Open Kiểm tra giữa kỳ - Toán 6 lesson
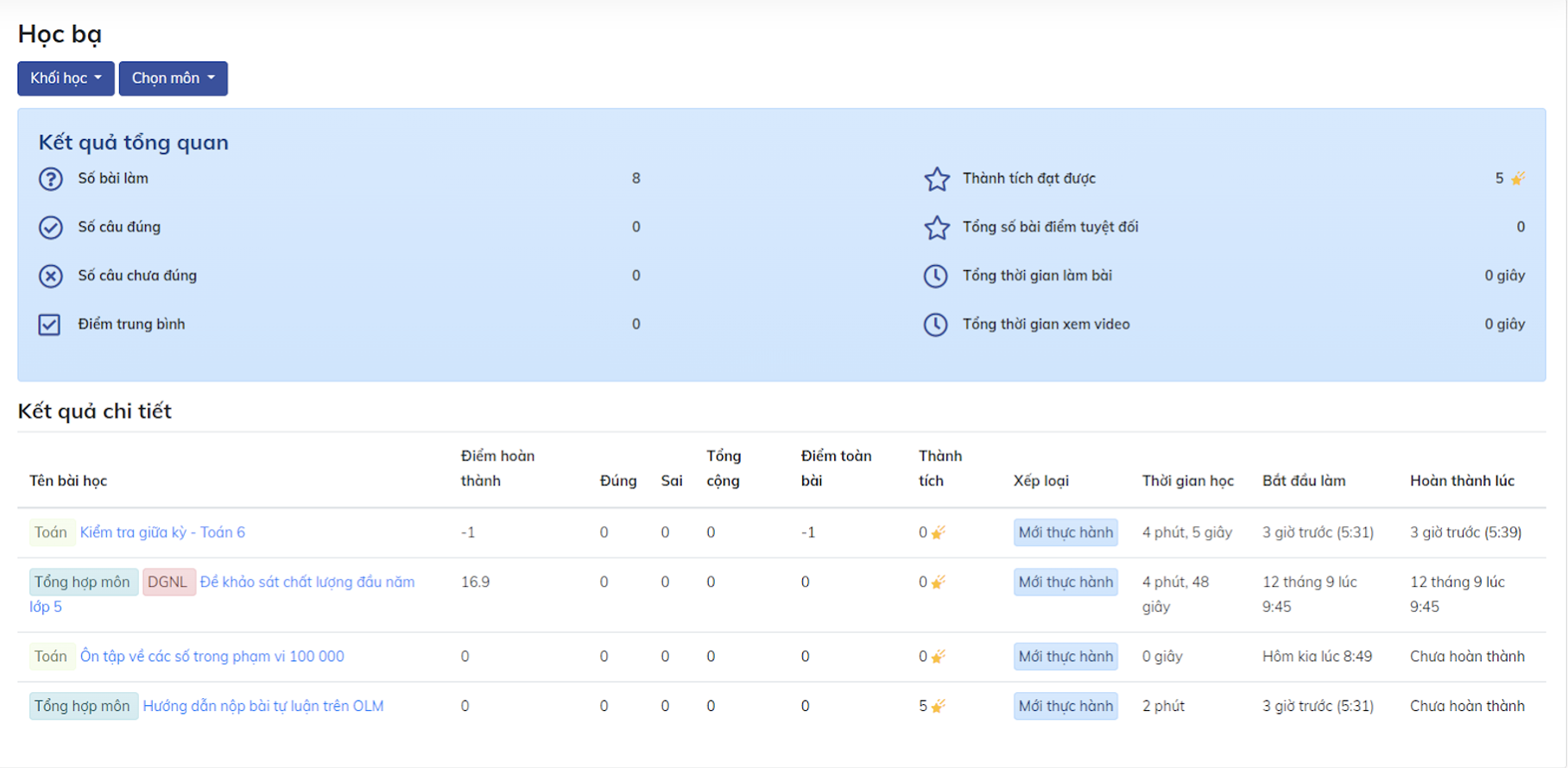The image size is (1568, 768). [162, 532]
